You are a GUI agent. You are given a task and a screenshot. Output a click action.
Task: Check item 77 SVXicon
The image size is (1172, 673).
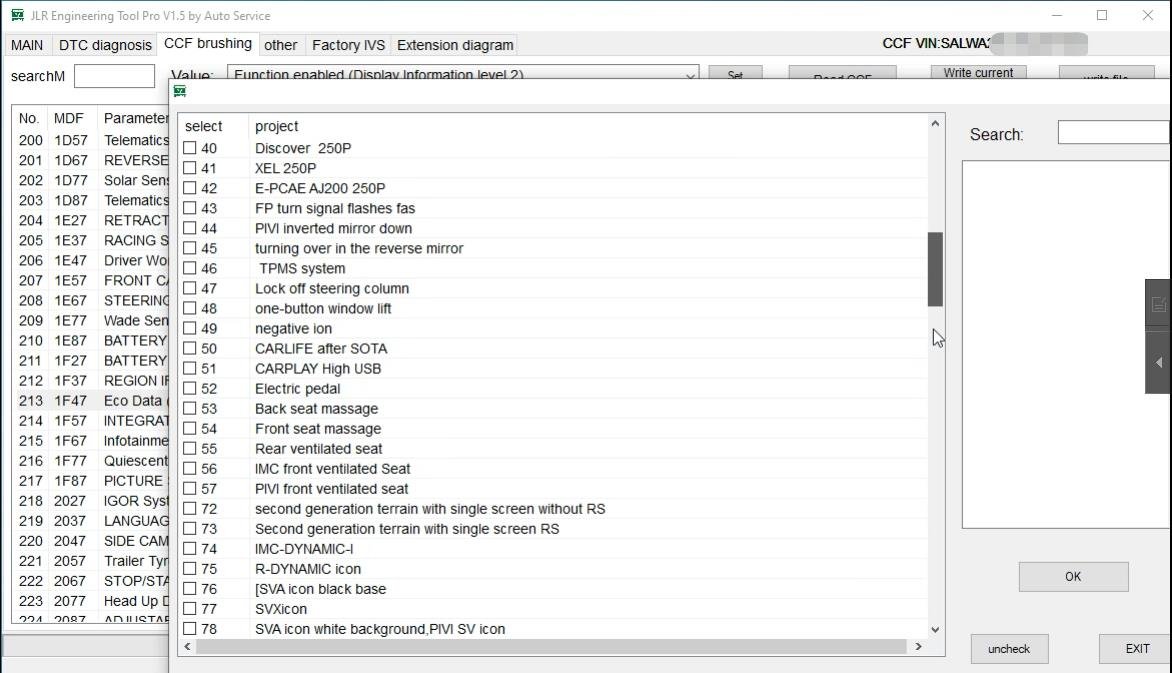pos(190,609)
